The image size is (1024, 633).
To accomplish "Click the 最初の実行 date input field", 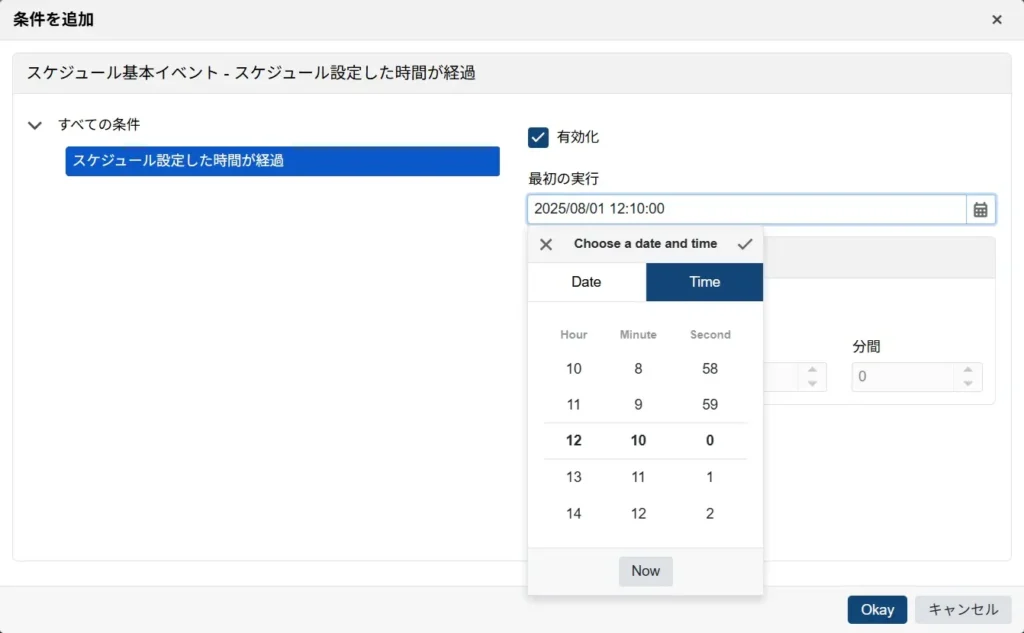I will point(746,209).
